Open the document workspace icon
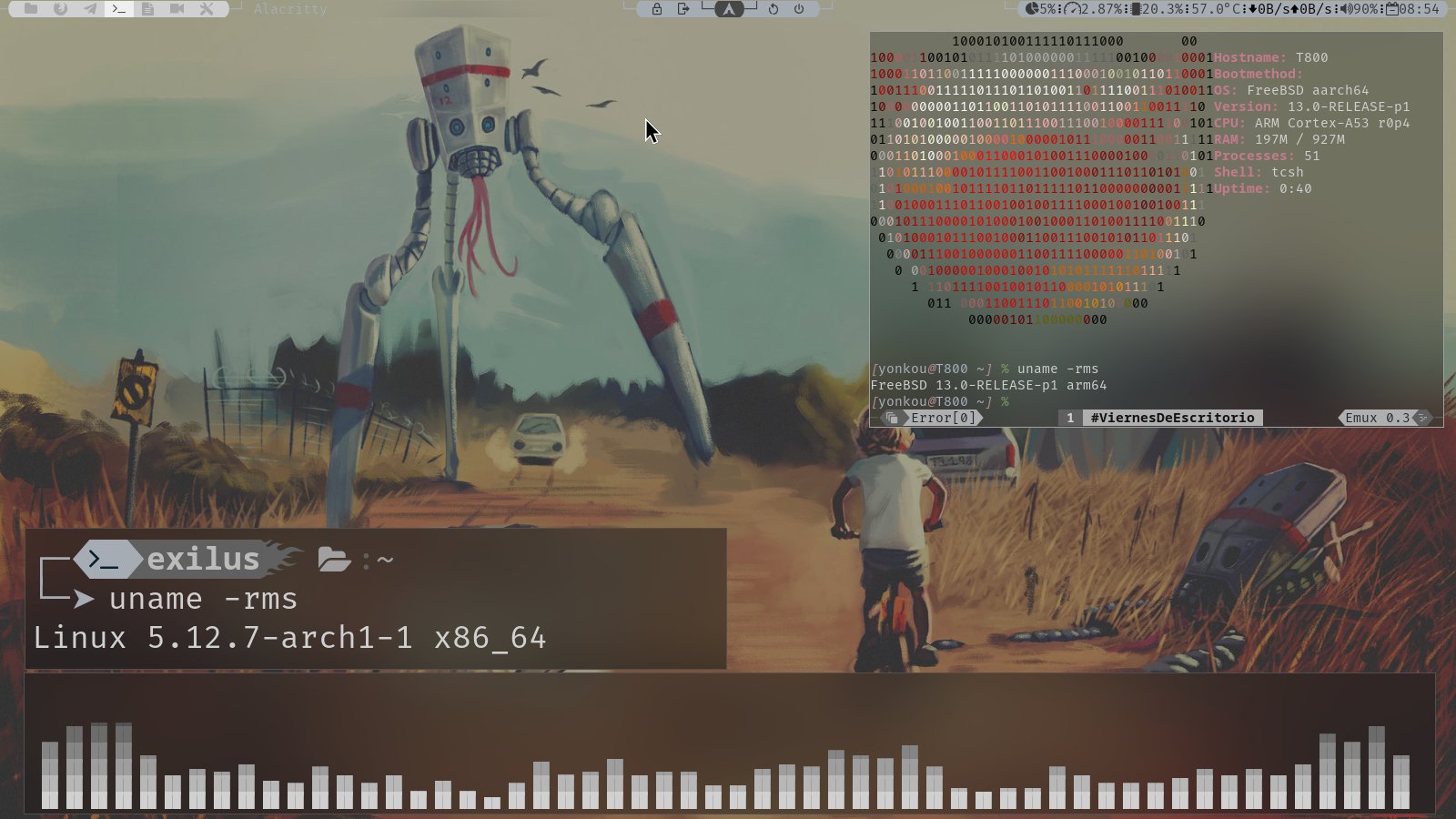This screenshot has height=819, width=1456. [147, 9]
